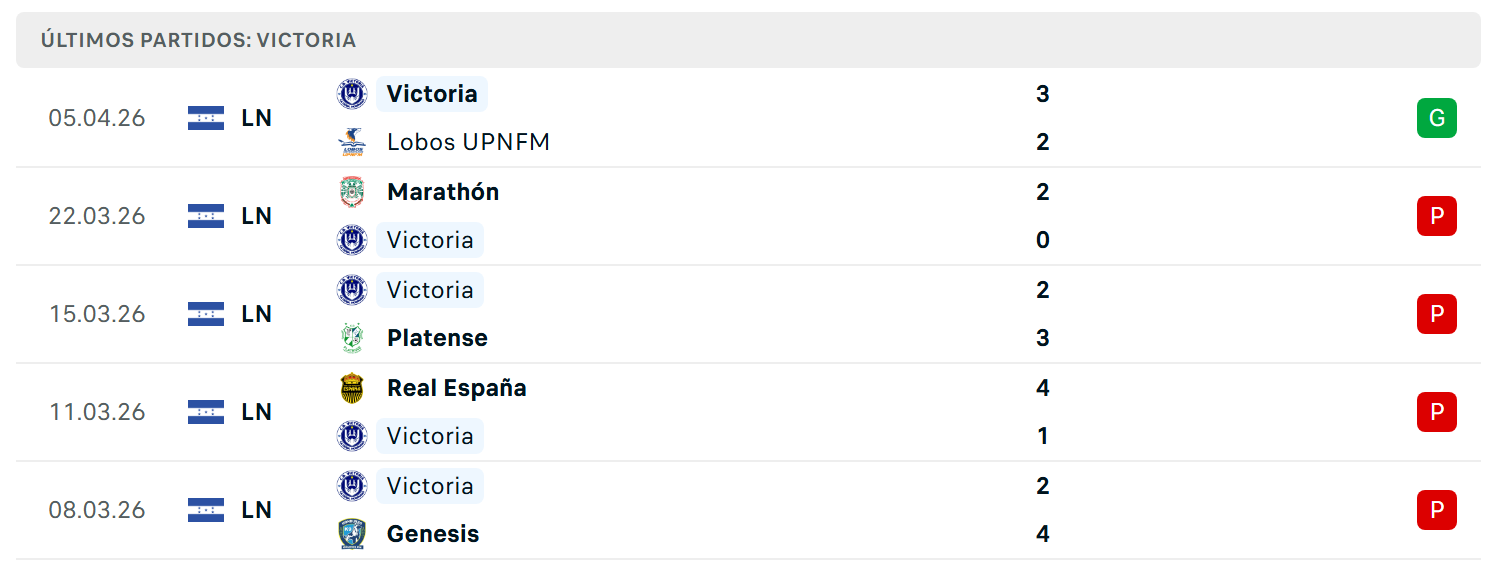Image resolution: width=1499 pixels, height=569 pixels.
Task: Open match dated 05.04.26
Action: (748, 118)
